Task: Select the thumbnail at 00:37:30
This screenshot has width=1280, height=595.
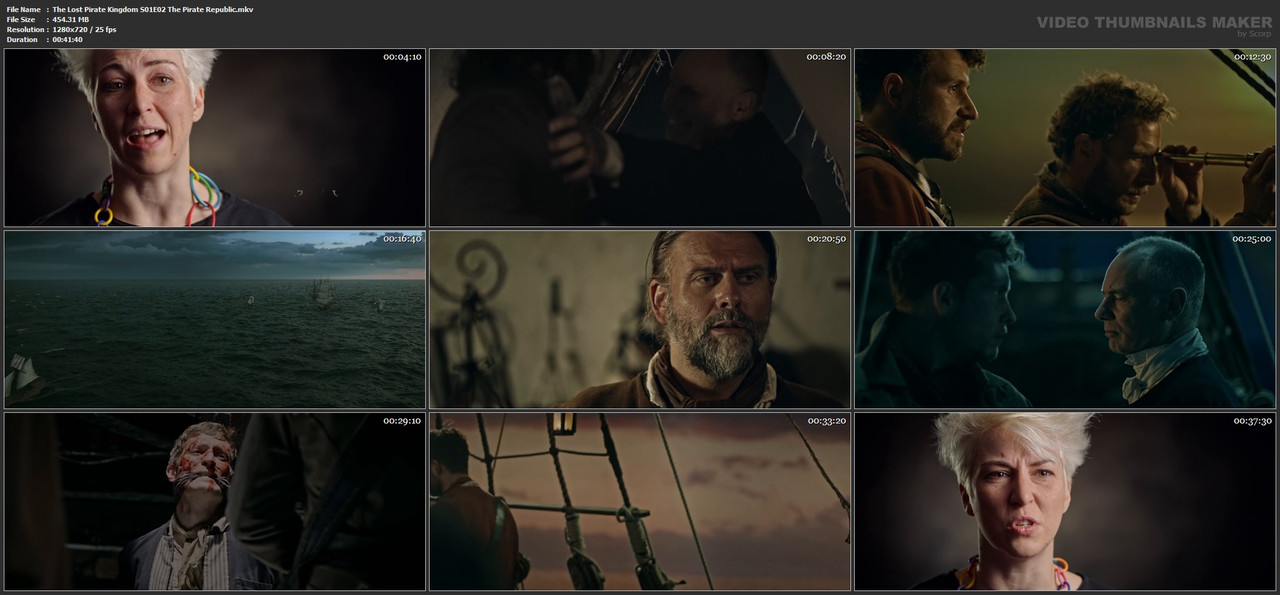Action: [x=1065, y=501]
